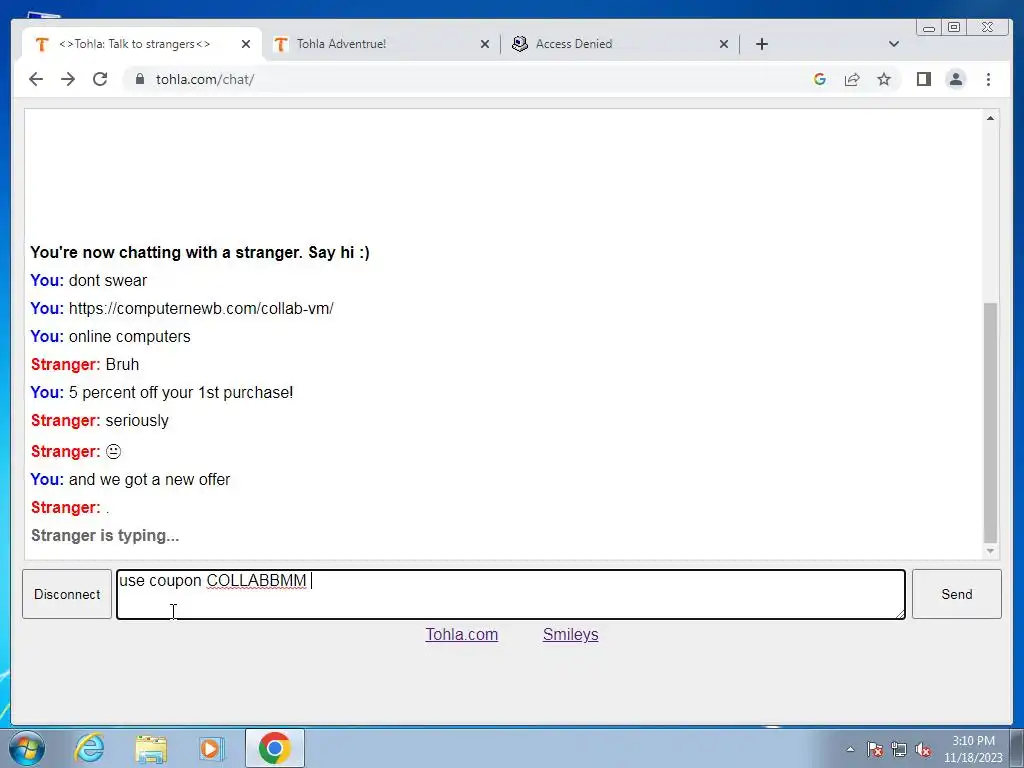Open Chrome profile menu
The image size is (1024, 768).
955,79
